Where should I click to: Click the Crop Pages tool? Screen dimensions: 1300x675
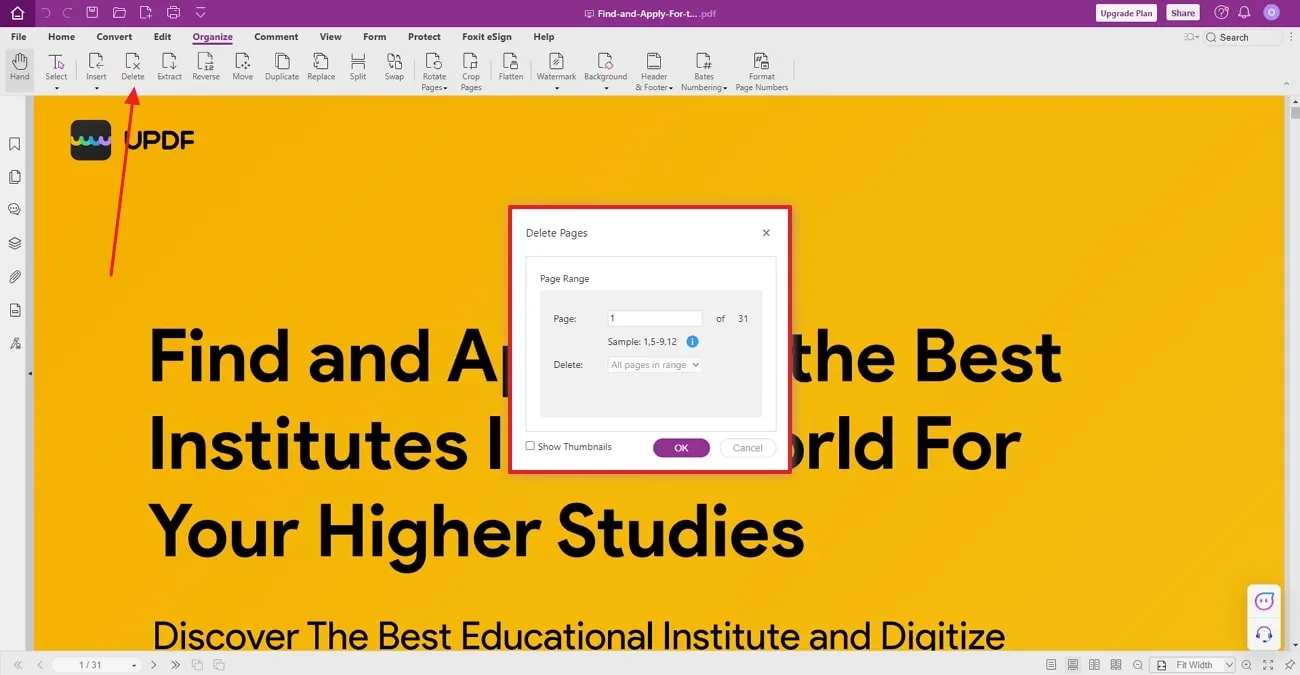pos(471,70)
